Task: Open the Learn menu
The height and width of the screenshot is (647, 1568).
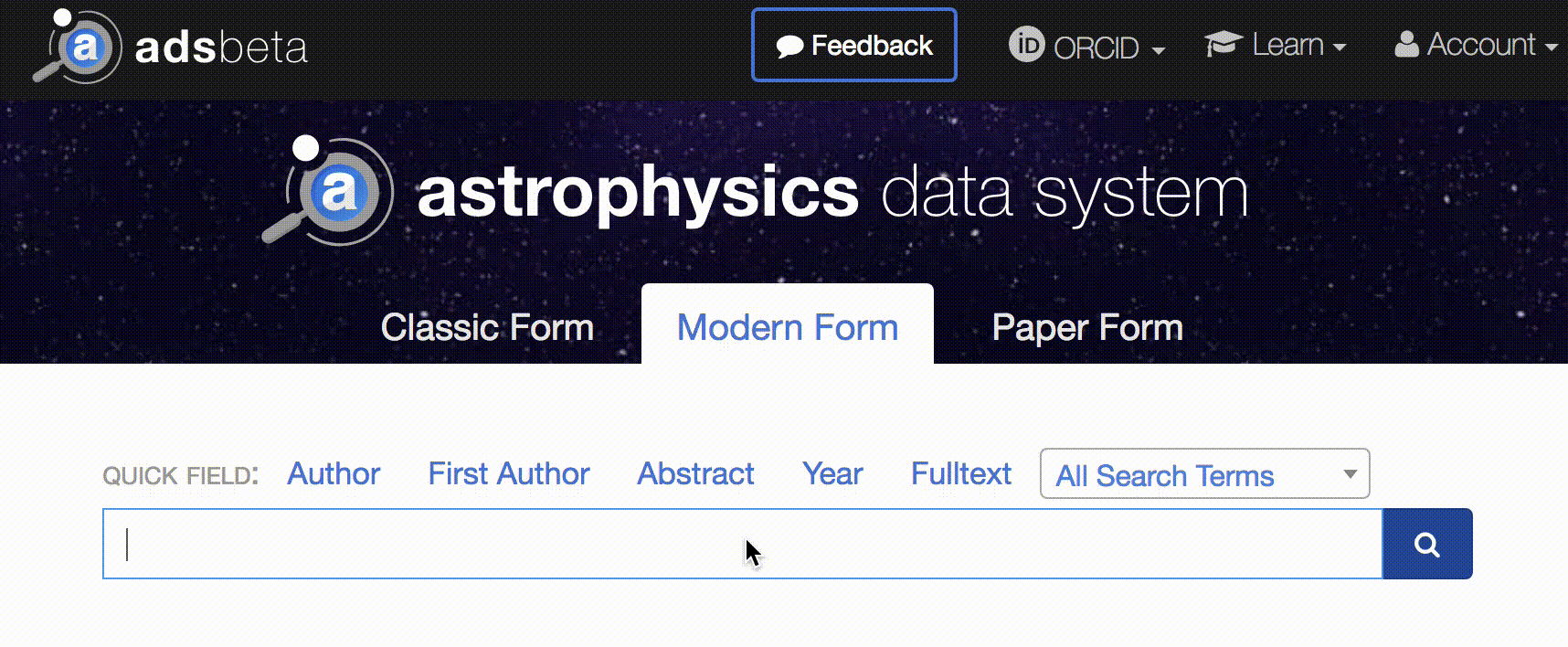Action: point(1288,43)
